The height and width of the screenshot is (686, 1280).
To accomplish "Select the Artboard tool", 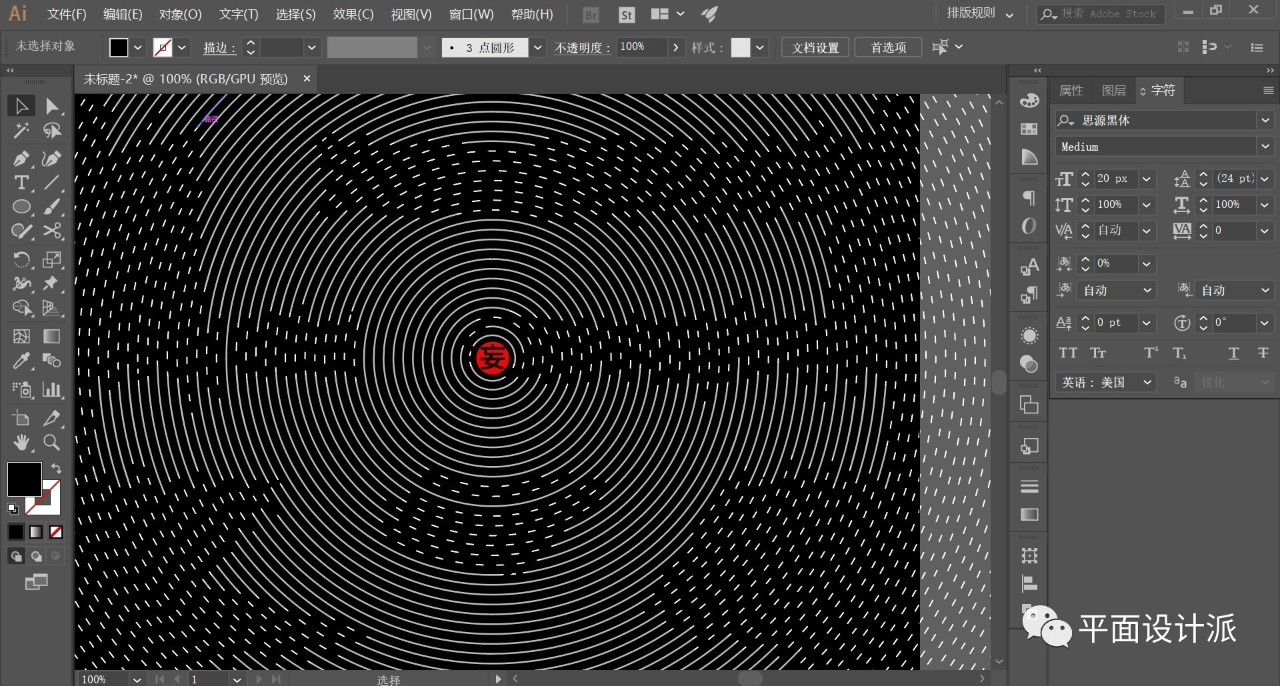I will [21, 418].
